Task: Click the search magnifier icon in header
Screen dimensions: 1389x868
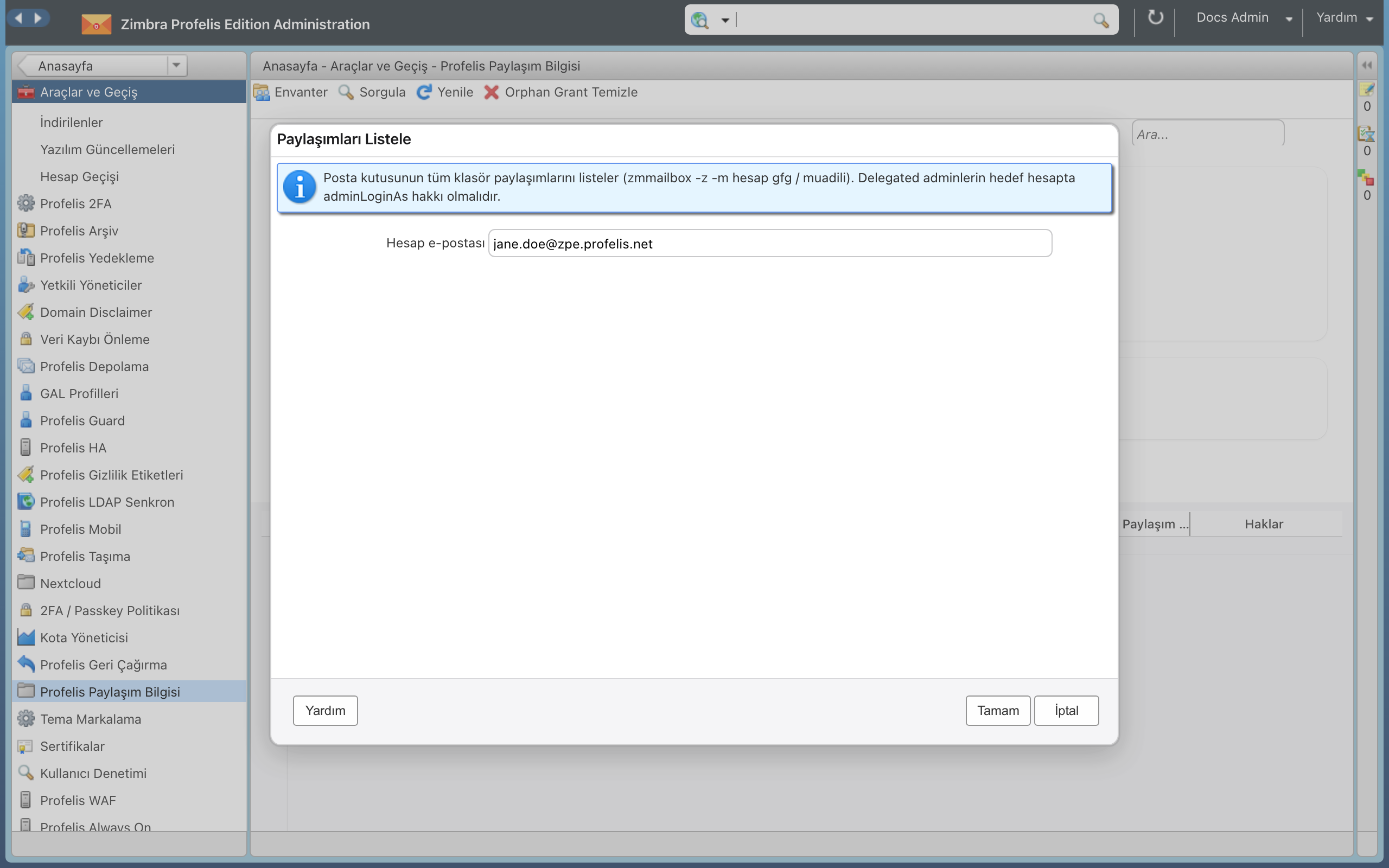Action: [x=1101, y=21]
